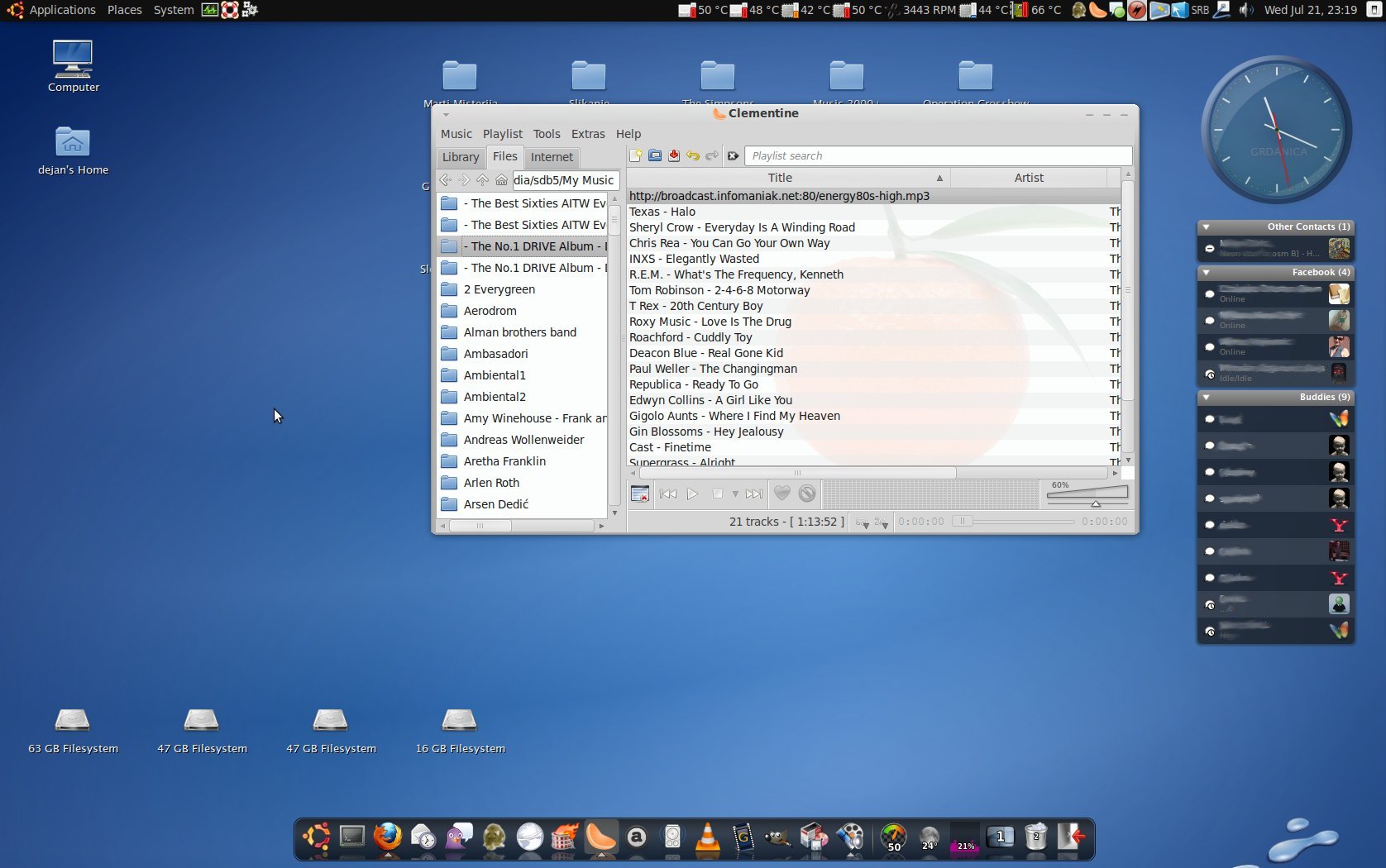The width and height of the screenshot is (1386, 868).
Task: Click the Playlist search field
Action: tap(938, 155)
